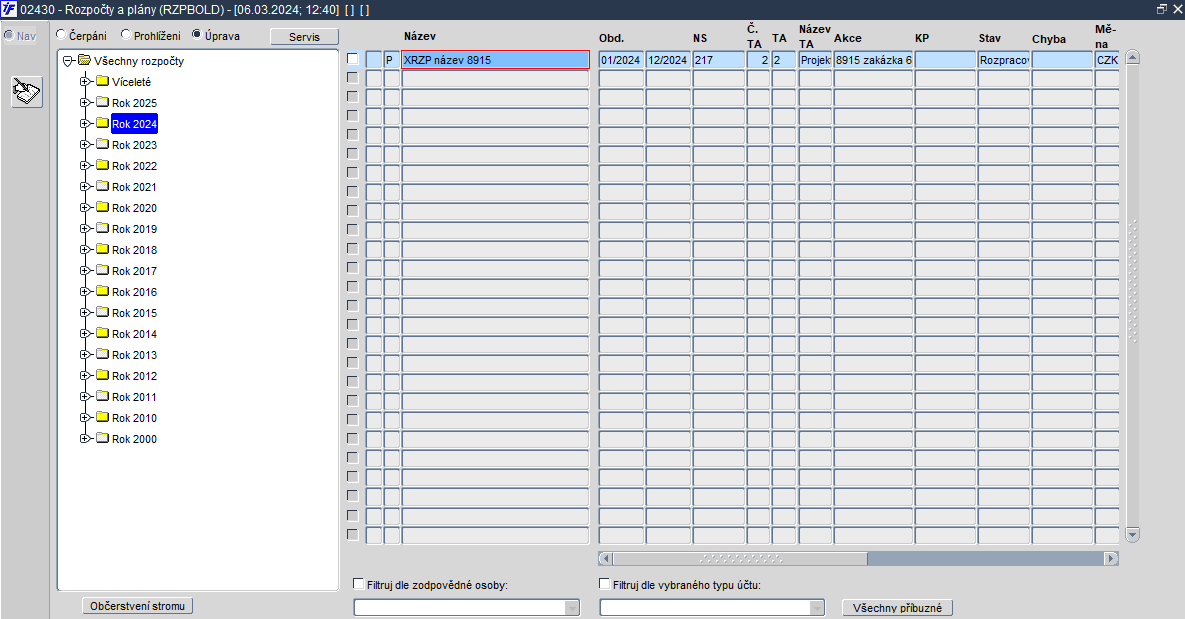1185x619 pixels.
Task: Click the Všechny rozpočty open folder icon
Action: (85, 60)
